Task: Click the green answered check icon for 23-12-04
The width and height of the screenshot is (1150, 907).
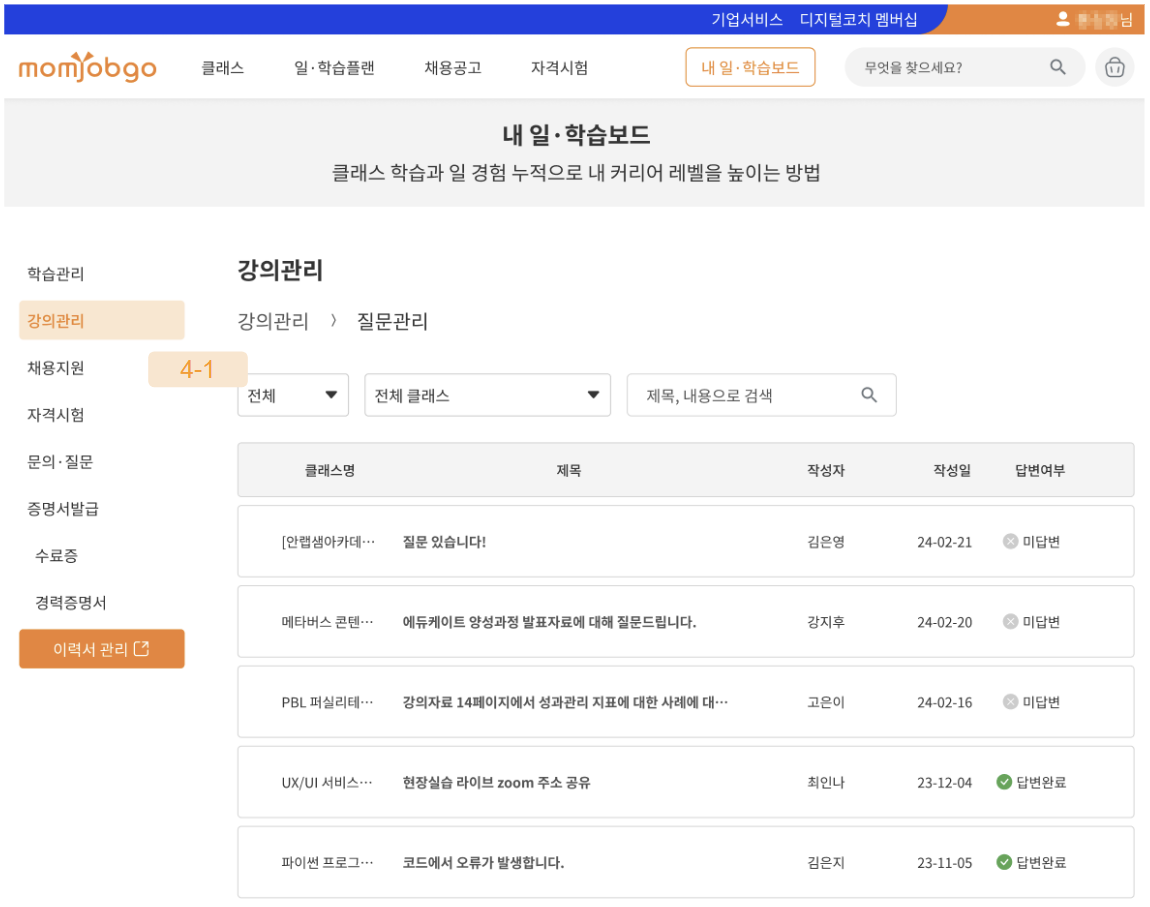Action: (1004, 782)
